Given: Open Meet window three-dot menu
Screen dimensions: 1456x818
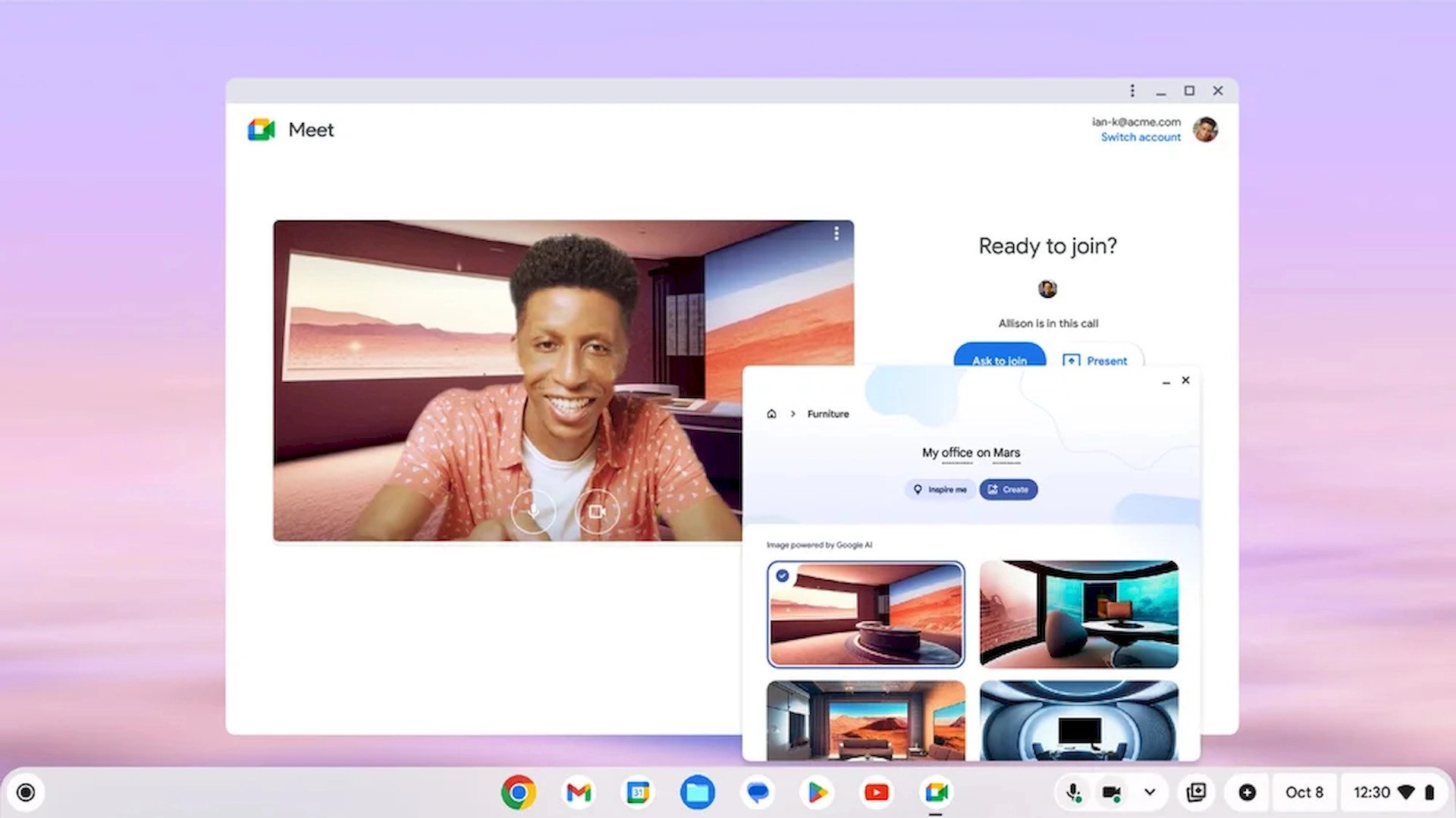Looking at the screenshot, I should [1132, 91].
